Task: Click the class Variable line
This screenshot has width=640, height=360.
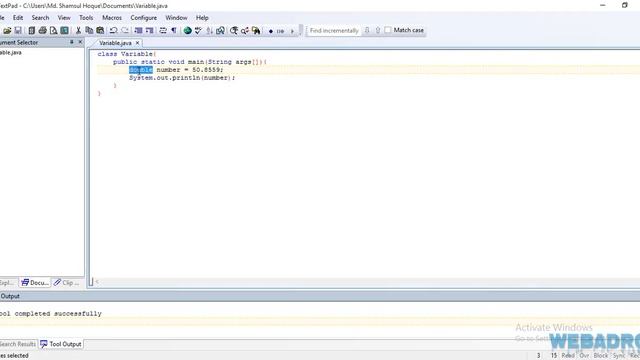Action: 127,54
